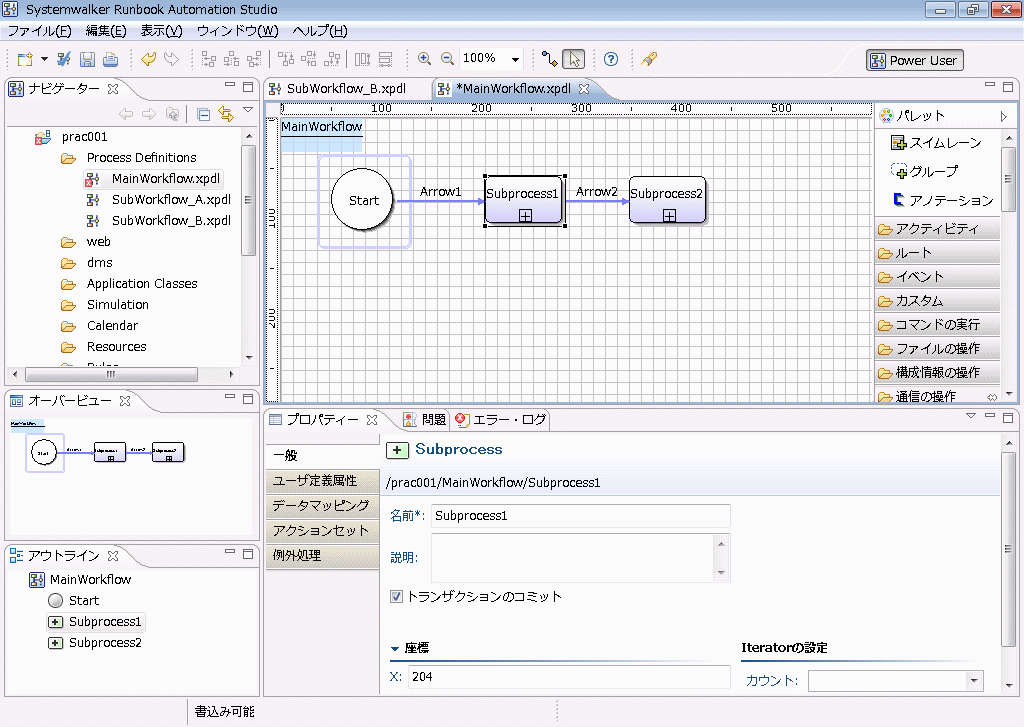Activate the Connection arrow tool in toolbar
The image size is (1024, 727).
549,59
